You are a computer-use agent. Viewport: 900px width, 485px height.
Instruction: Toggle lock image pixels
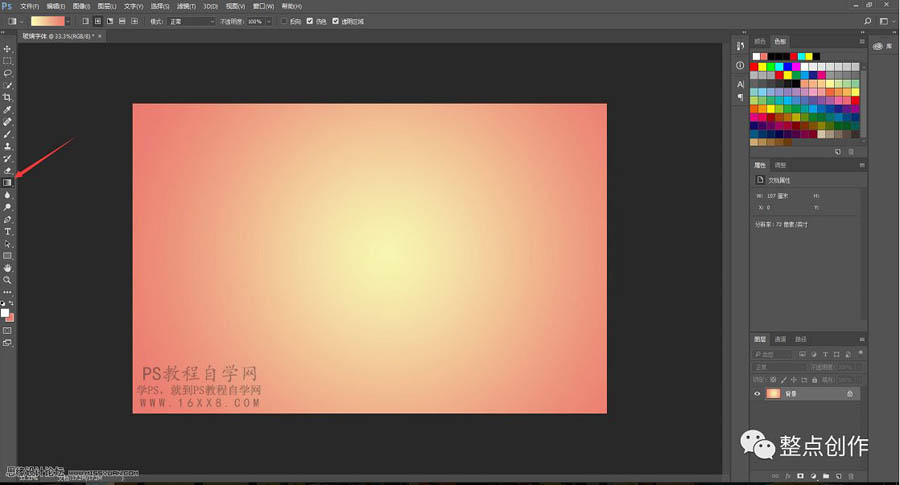pos(784,380)
